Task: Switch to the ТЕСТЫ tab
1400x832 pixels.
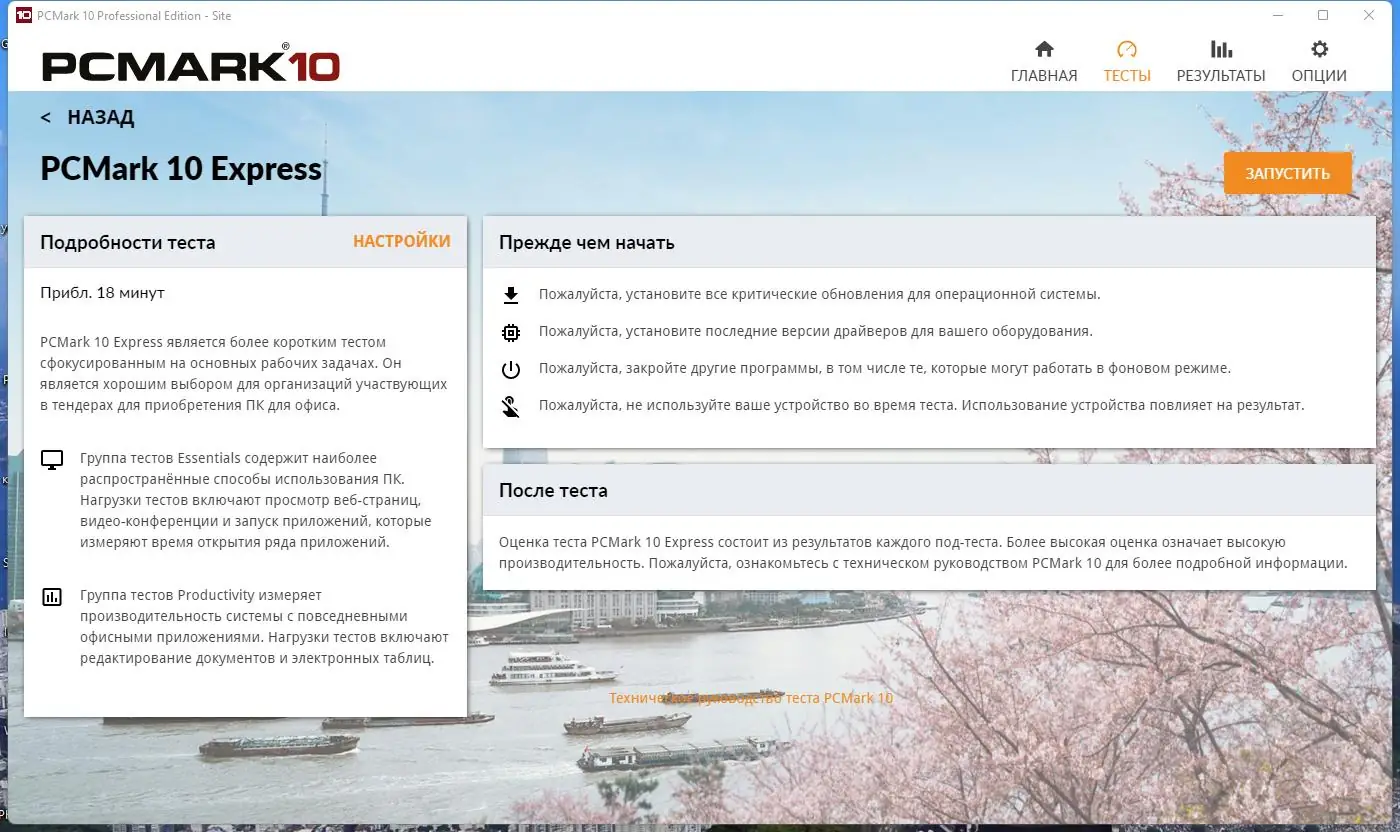Action: click(1127, 62)
